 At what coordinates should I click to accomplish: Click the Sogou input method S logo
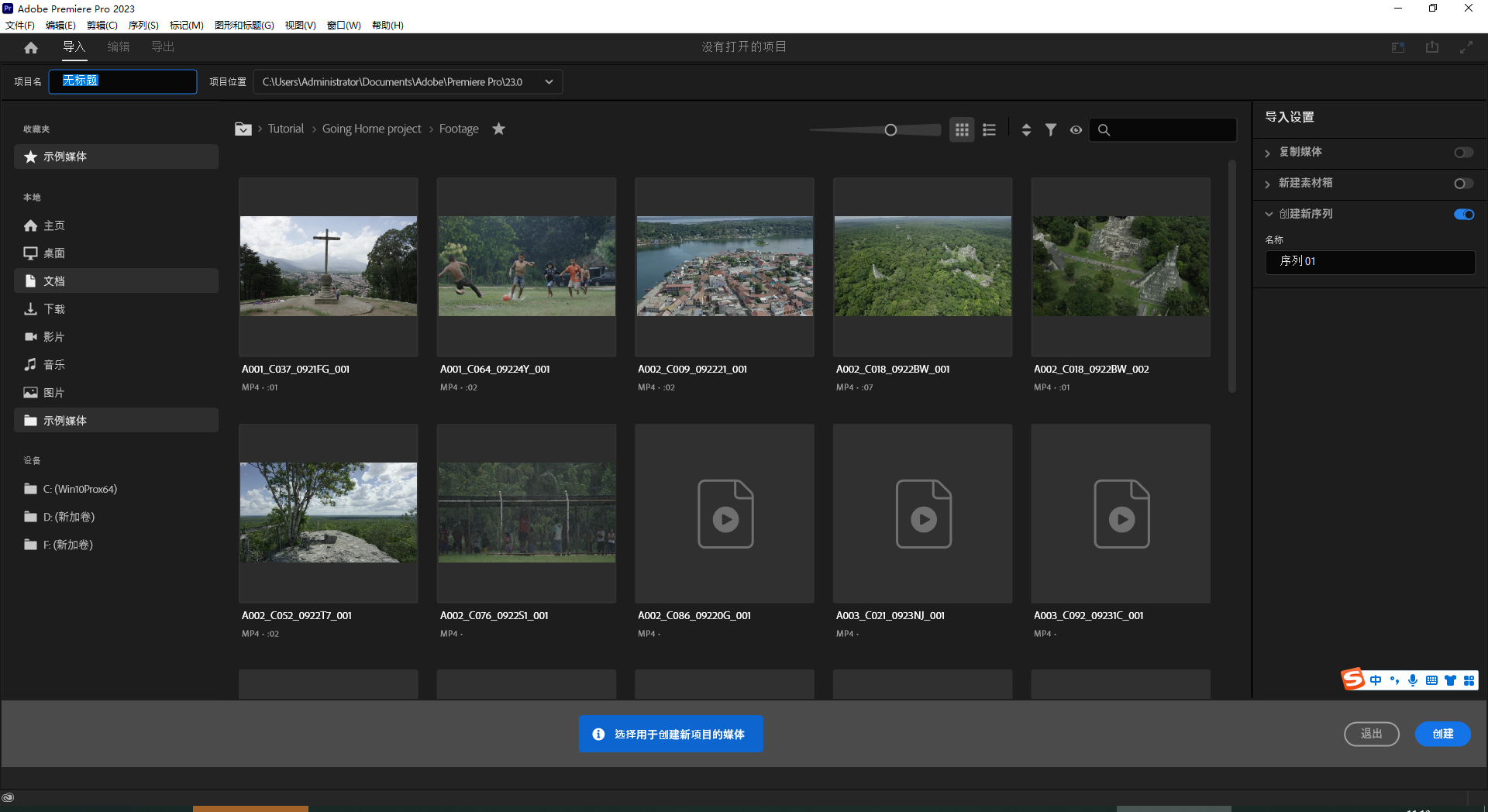pyautogui.click(x=1353, y=680)
